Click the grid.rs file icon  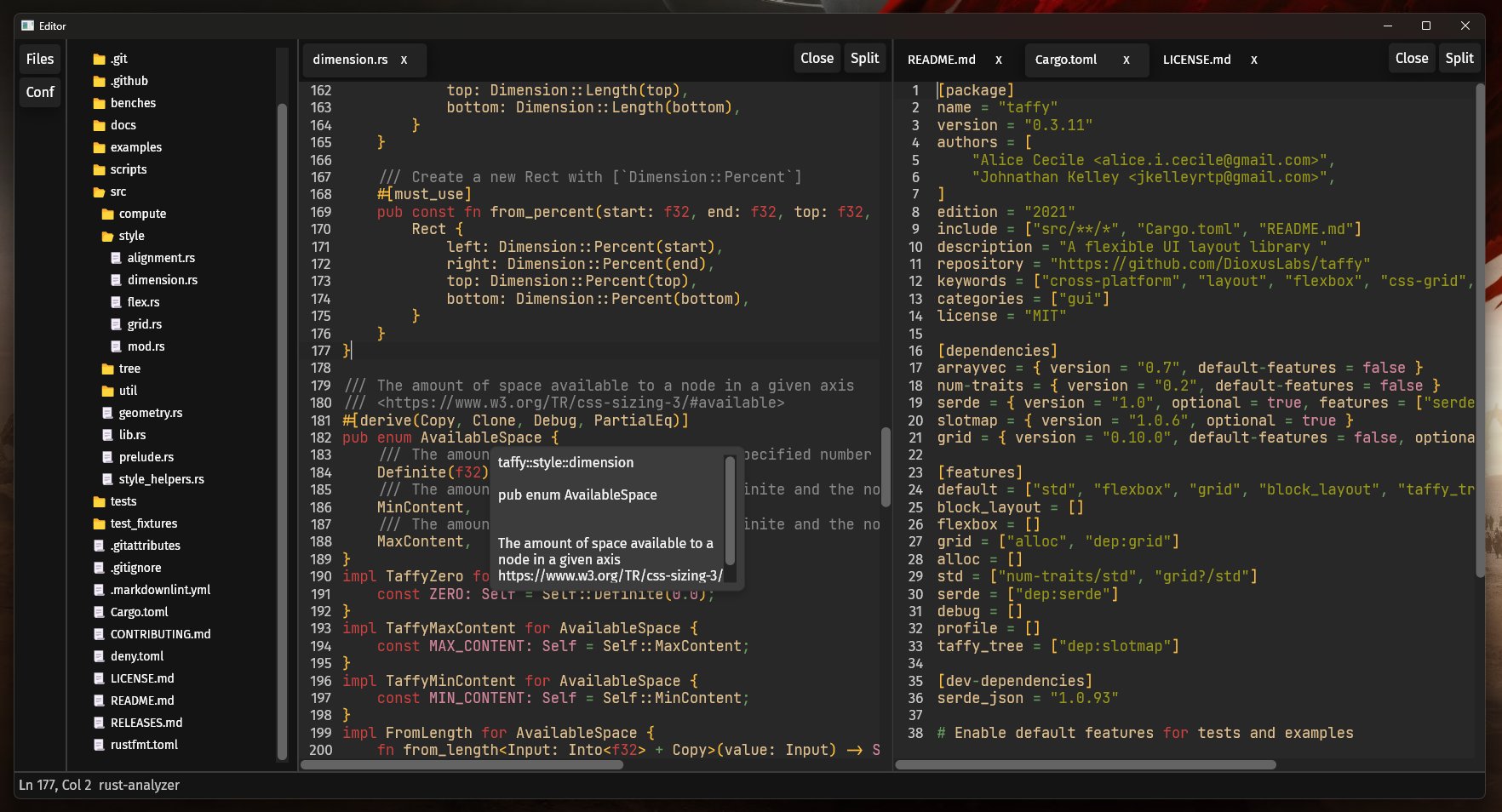pos(117,324)
